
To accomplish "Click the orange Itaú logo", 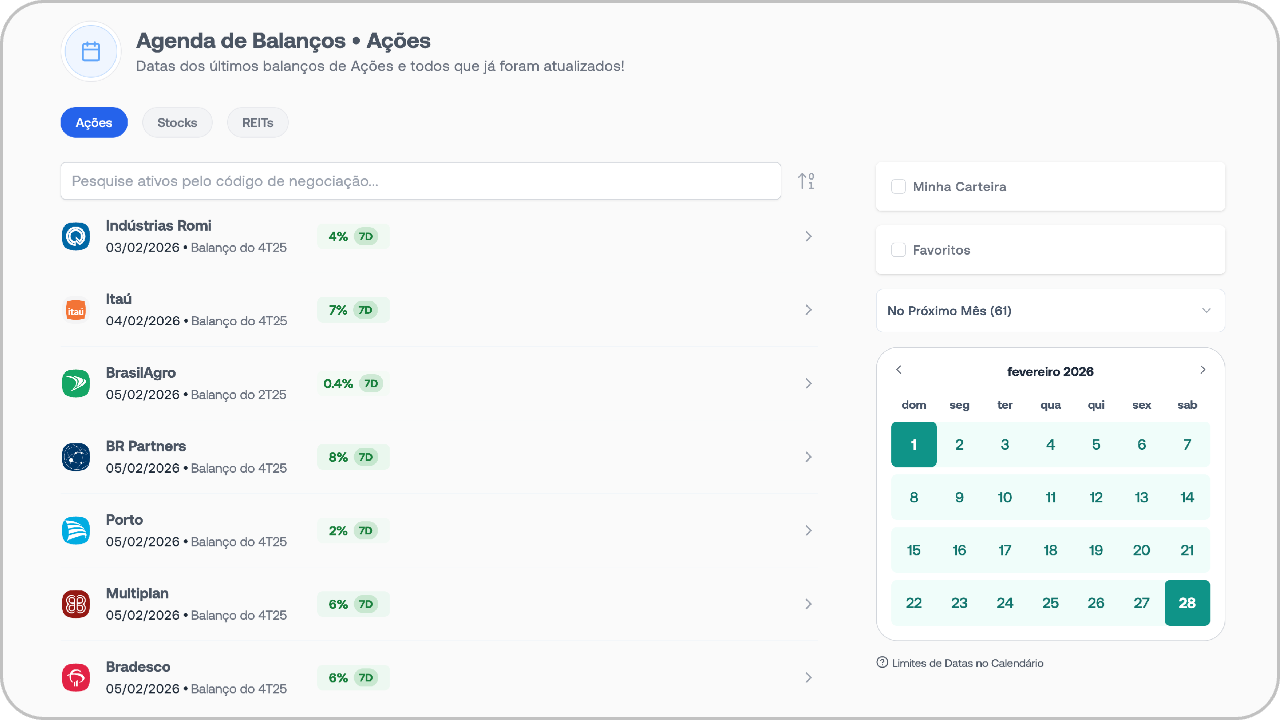I will pyautogui.click(x=76, y=310).
